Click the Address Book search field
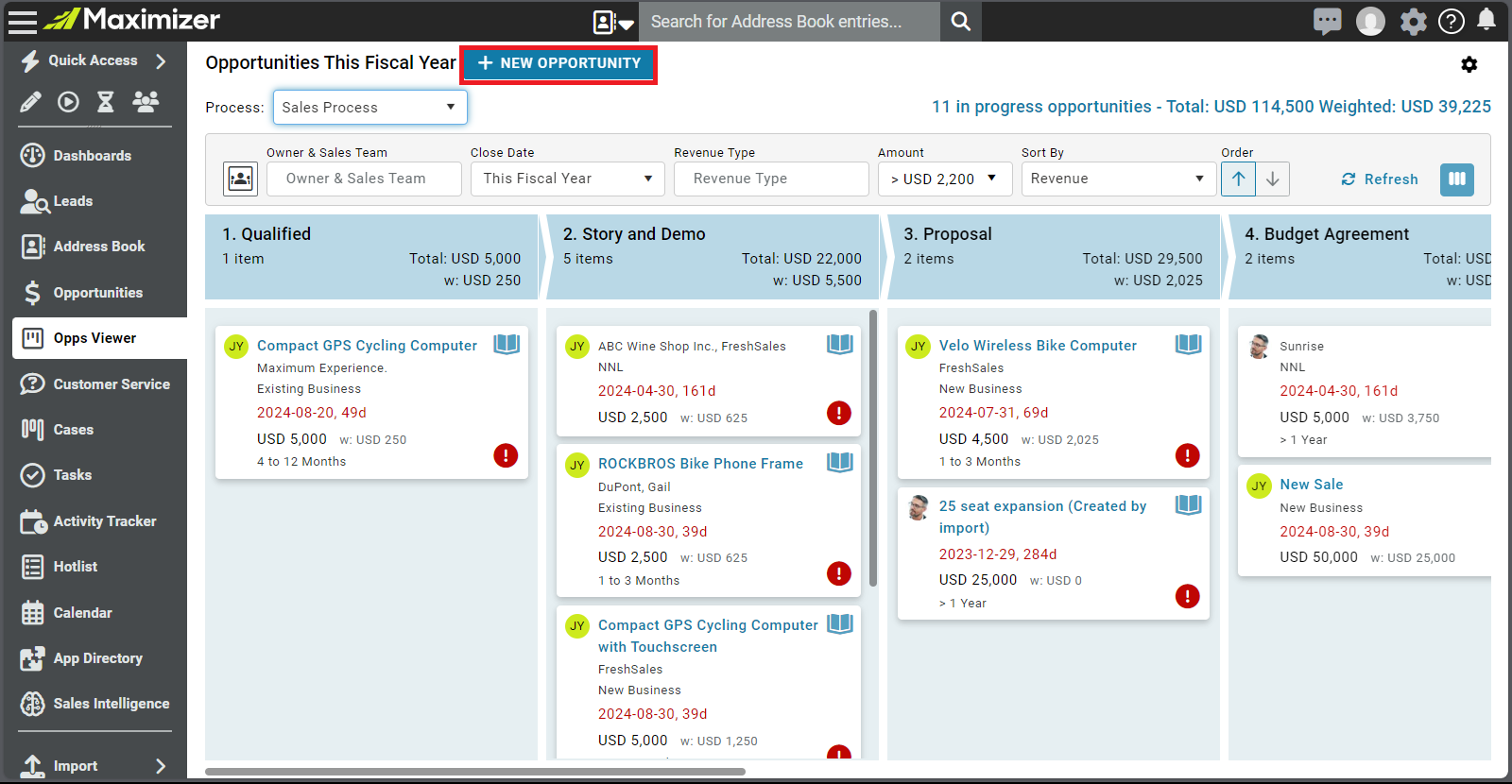 (790, 21)
